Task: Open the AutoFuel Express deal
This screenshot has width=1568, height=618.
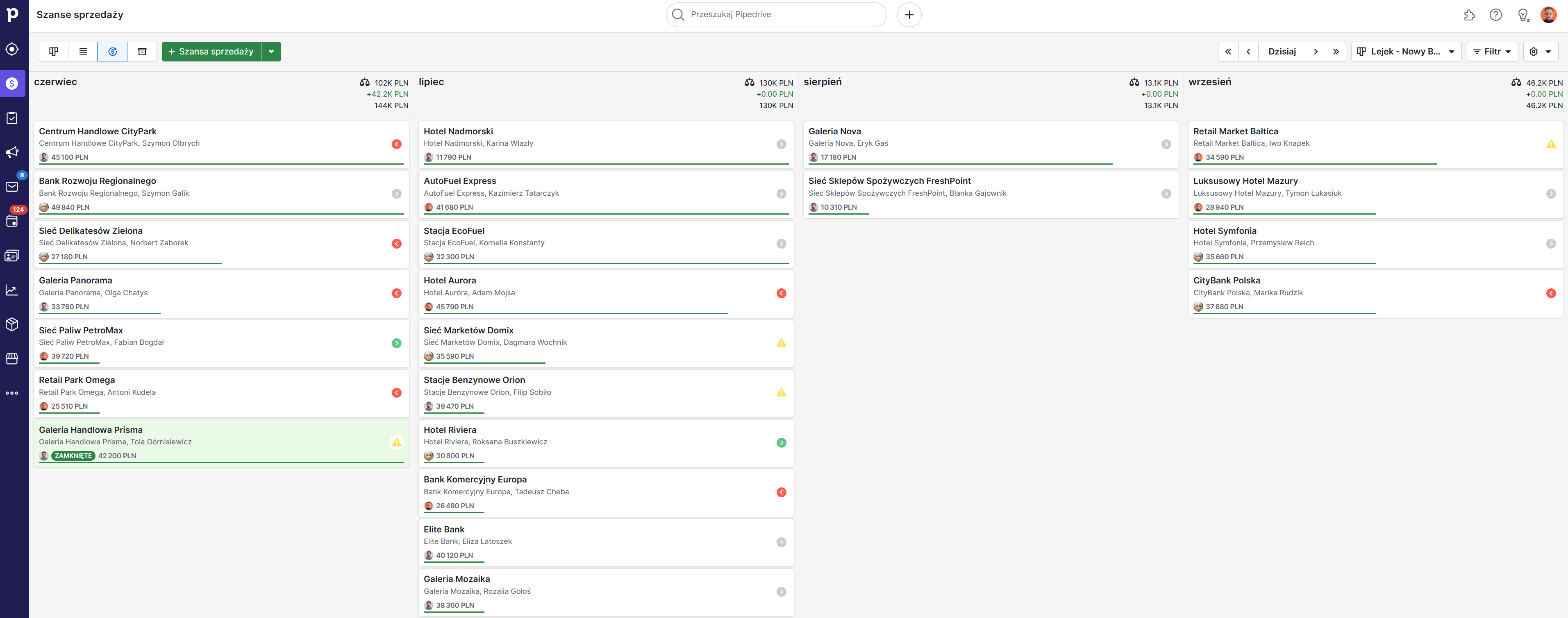Action: 606,194
